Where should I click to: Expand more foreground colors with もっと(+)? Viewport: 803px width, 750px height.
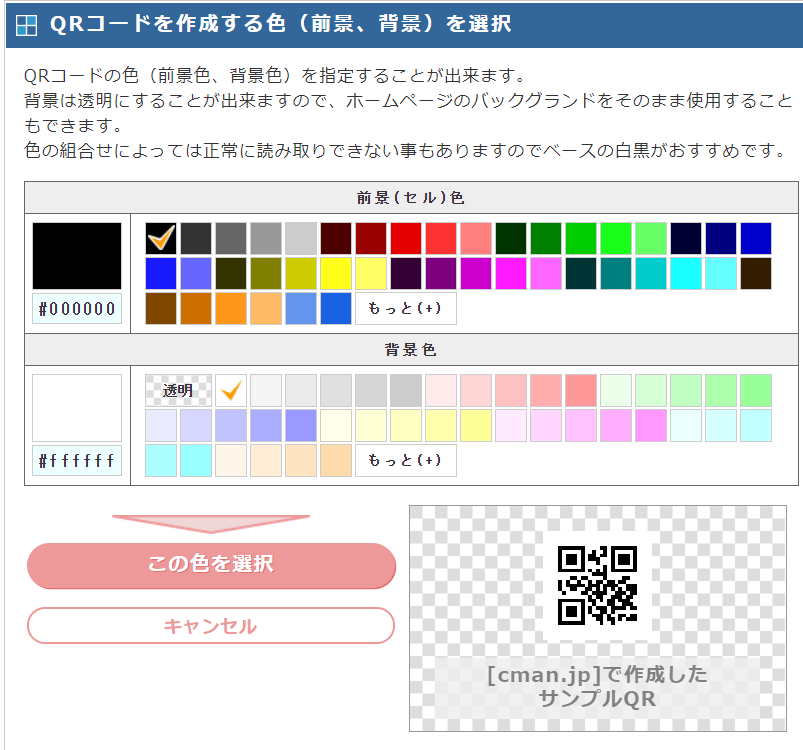(x=406, y=308)
